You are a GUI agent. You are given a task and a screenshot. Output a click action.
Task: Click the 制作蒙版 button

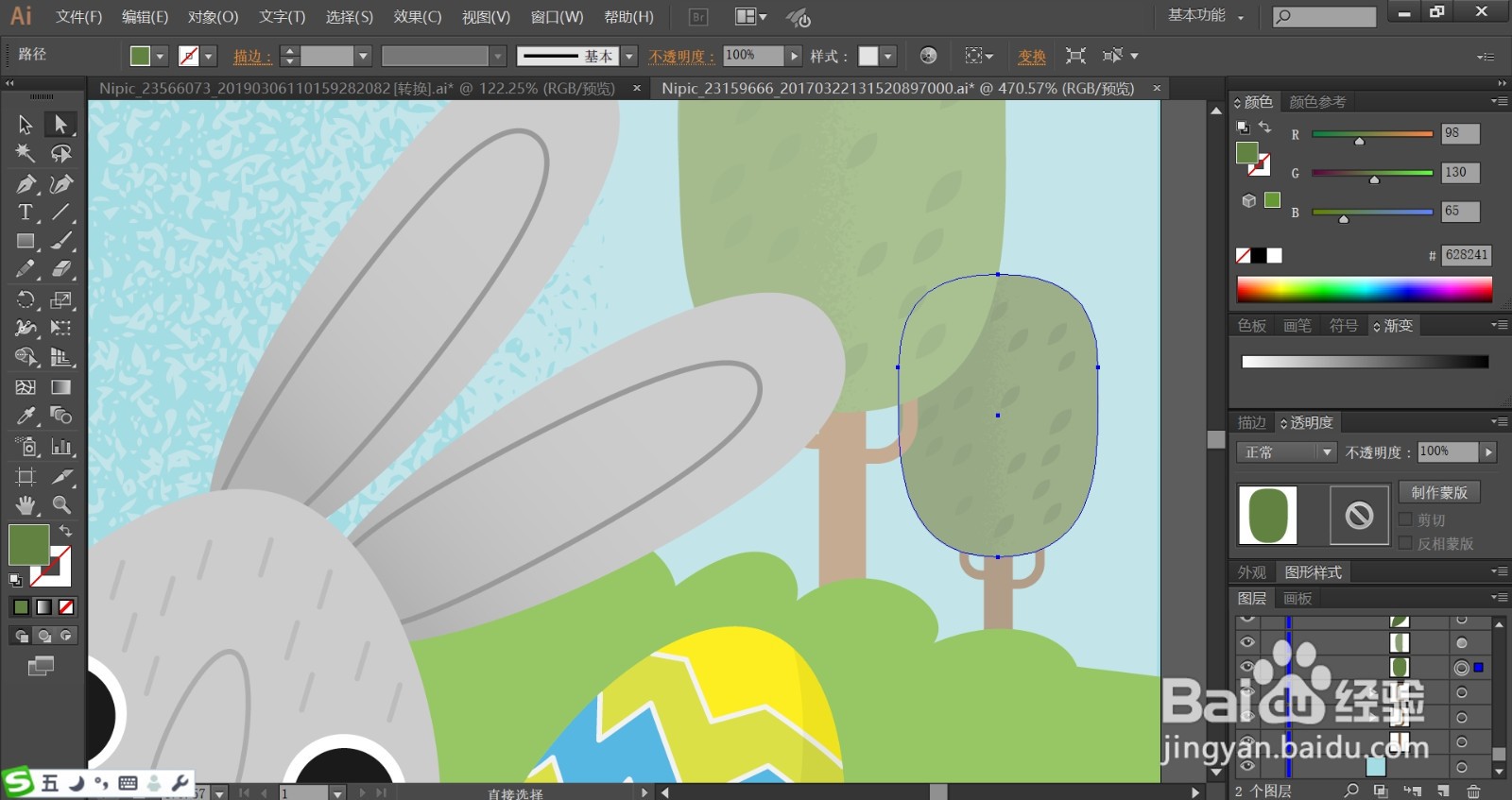(x=1439, y=492)
